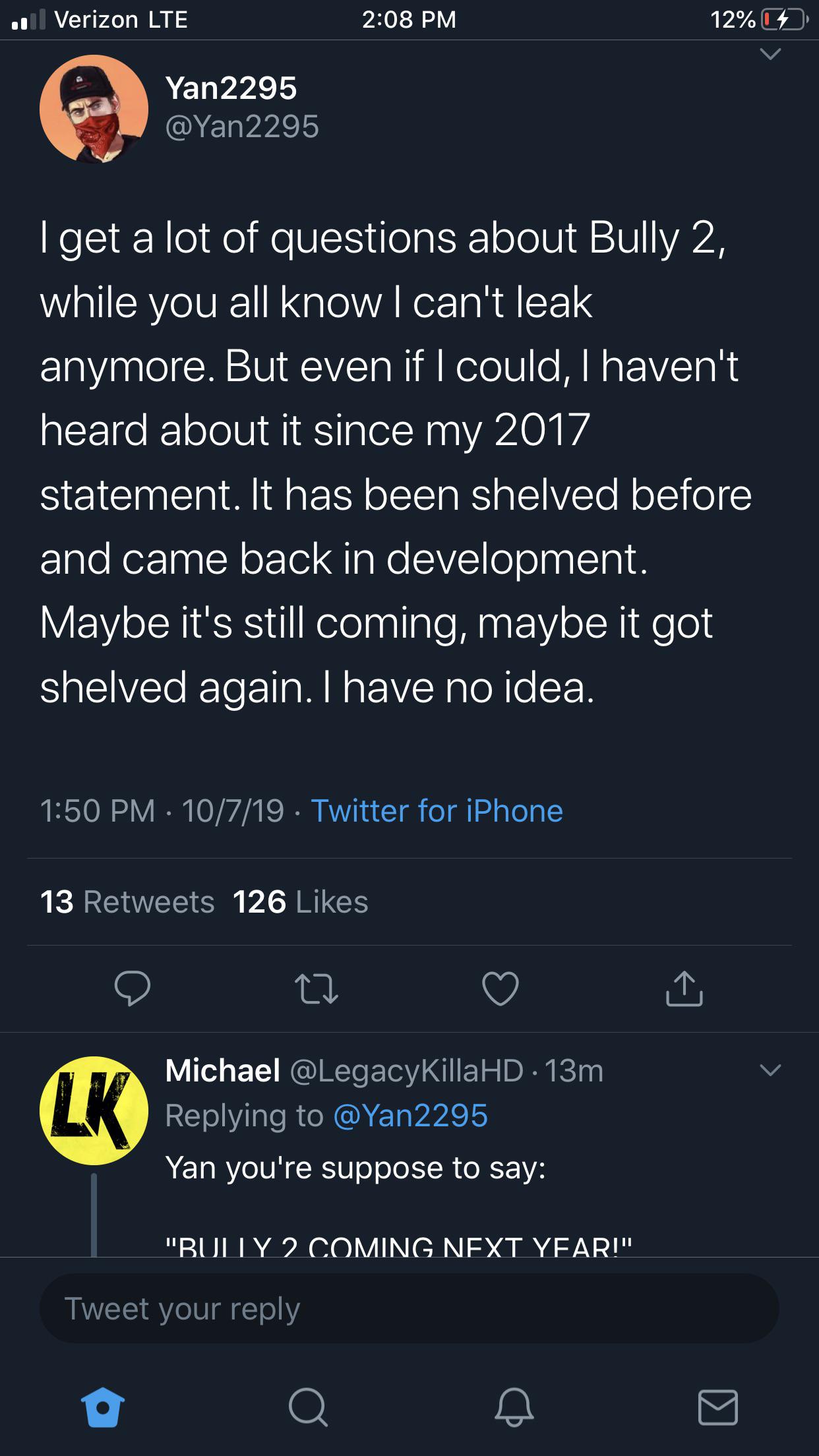Open the Messages envelope tab

[x=717, y=1407]
